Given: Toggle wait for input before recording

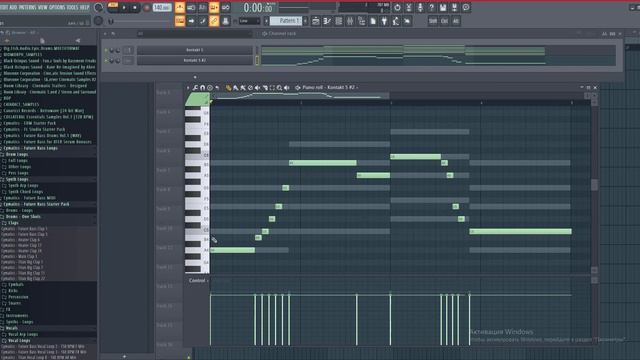Looking at the screenshot, I should coord(191,7).
